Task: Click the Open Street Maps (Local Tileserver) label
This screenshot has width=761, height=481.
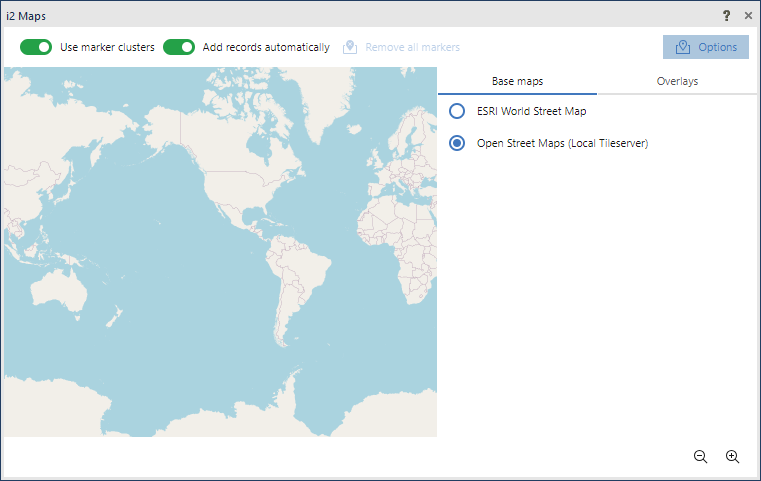Action: [562, 143]
